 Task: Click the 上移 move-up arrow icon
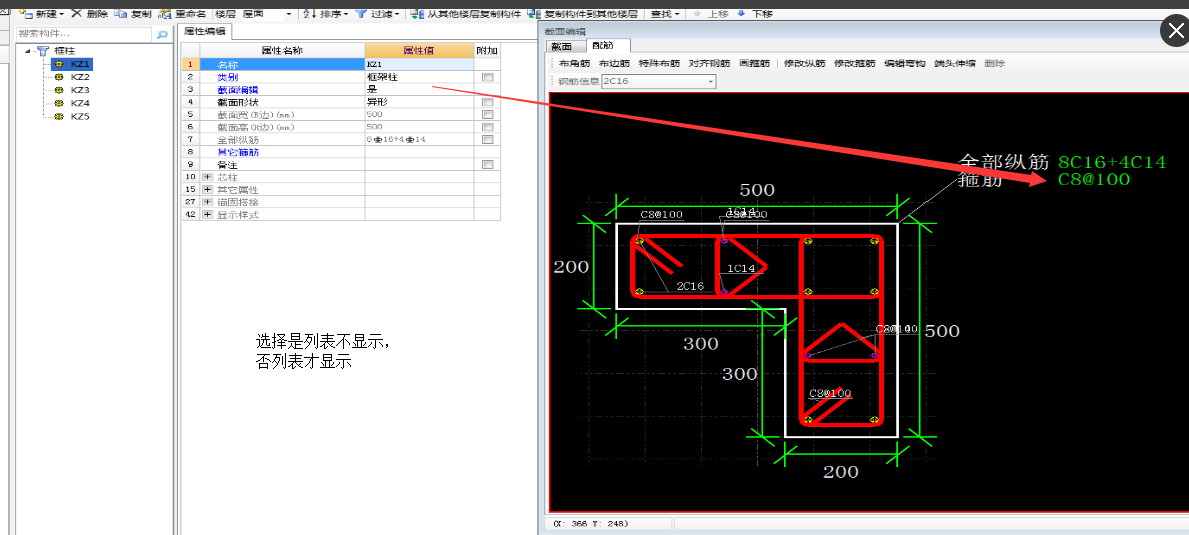pos(697,14)
